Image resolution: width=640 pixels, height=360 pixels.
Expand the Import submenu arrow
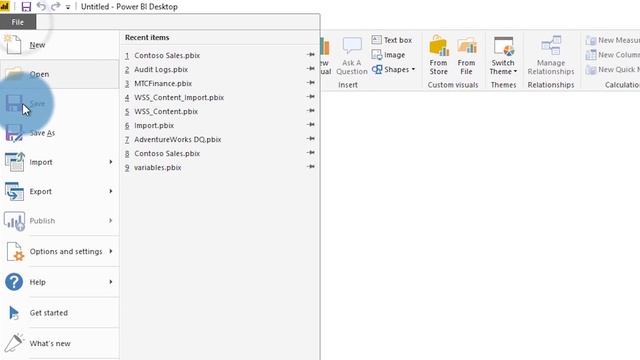tap(111, 162)
